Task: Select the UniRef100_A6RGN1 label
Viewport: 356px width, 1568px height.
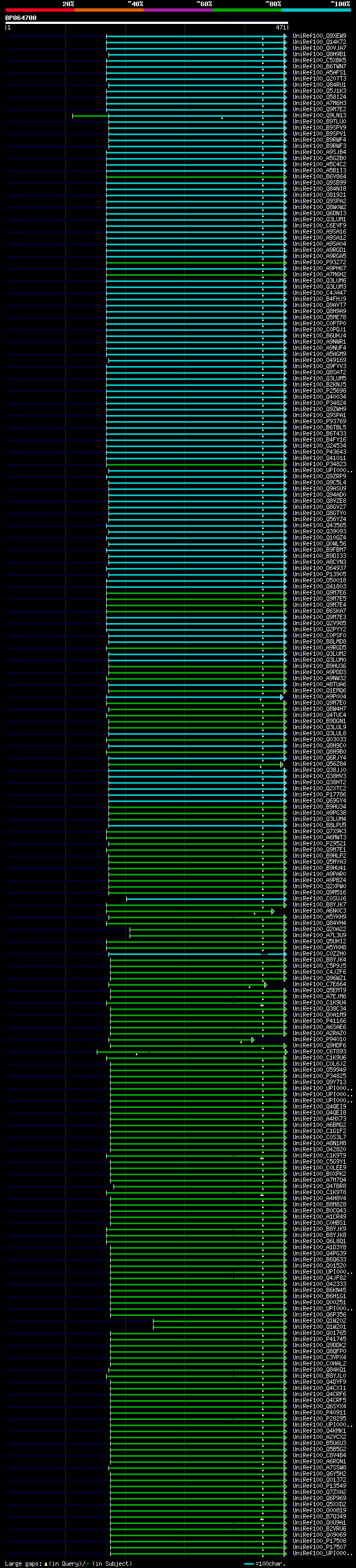Action: [x=319, y=1462]
